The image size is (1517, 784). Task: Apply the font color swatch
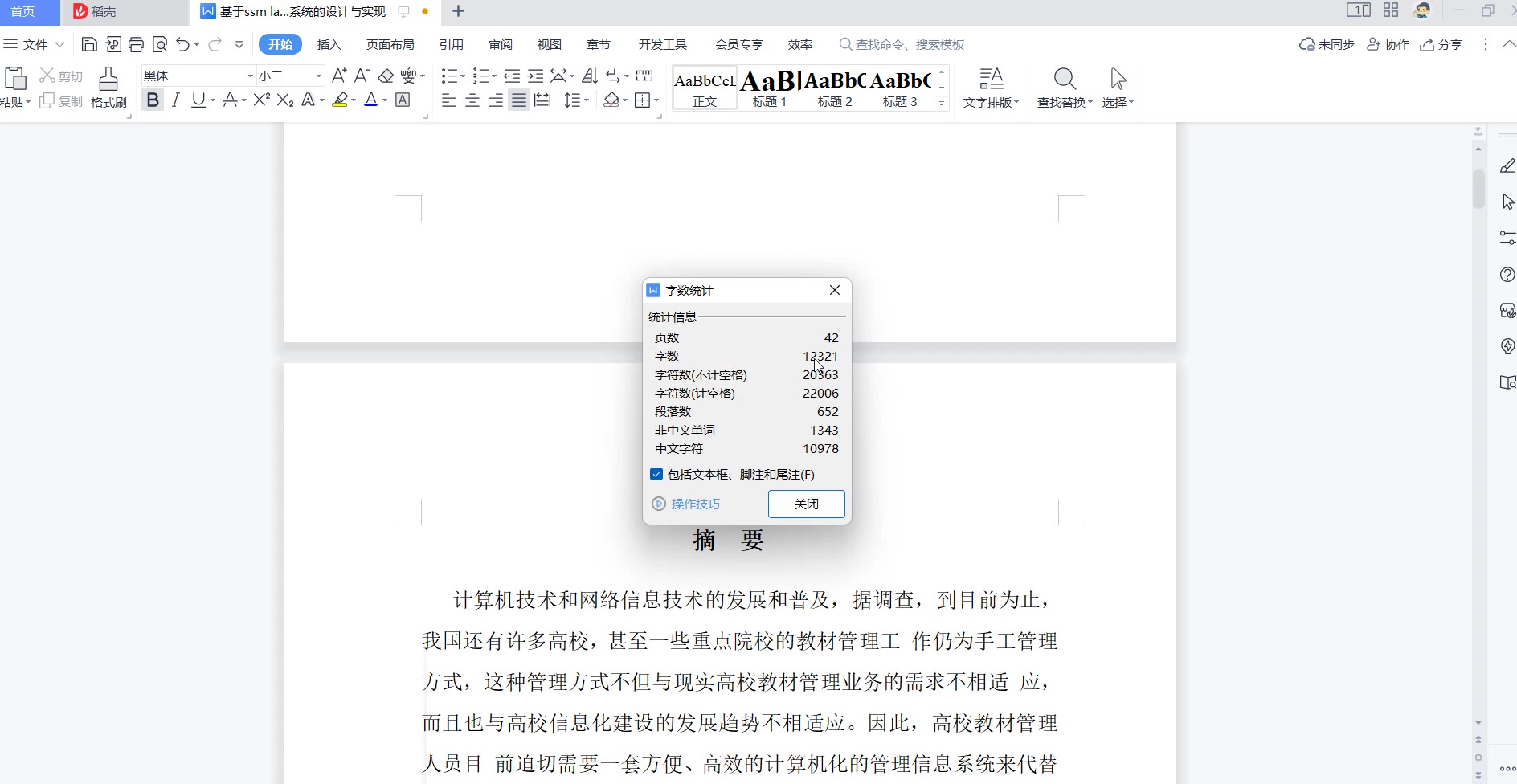pos(370,100)
